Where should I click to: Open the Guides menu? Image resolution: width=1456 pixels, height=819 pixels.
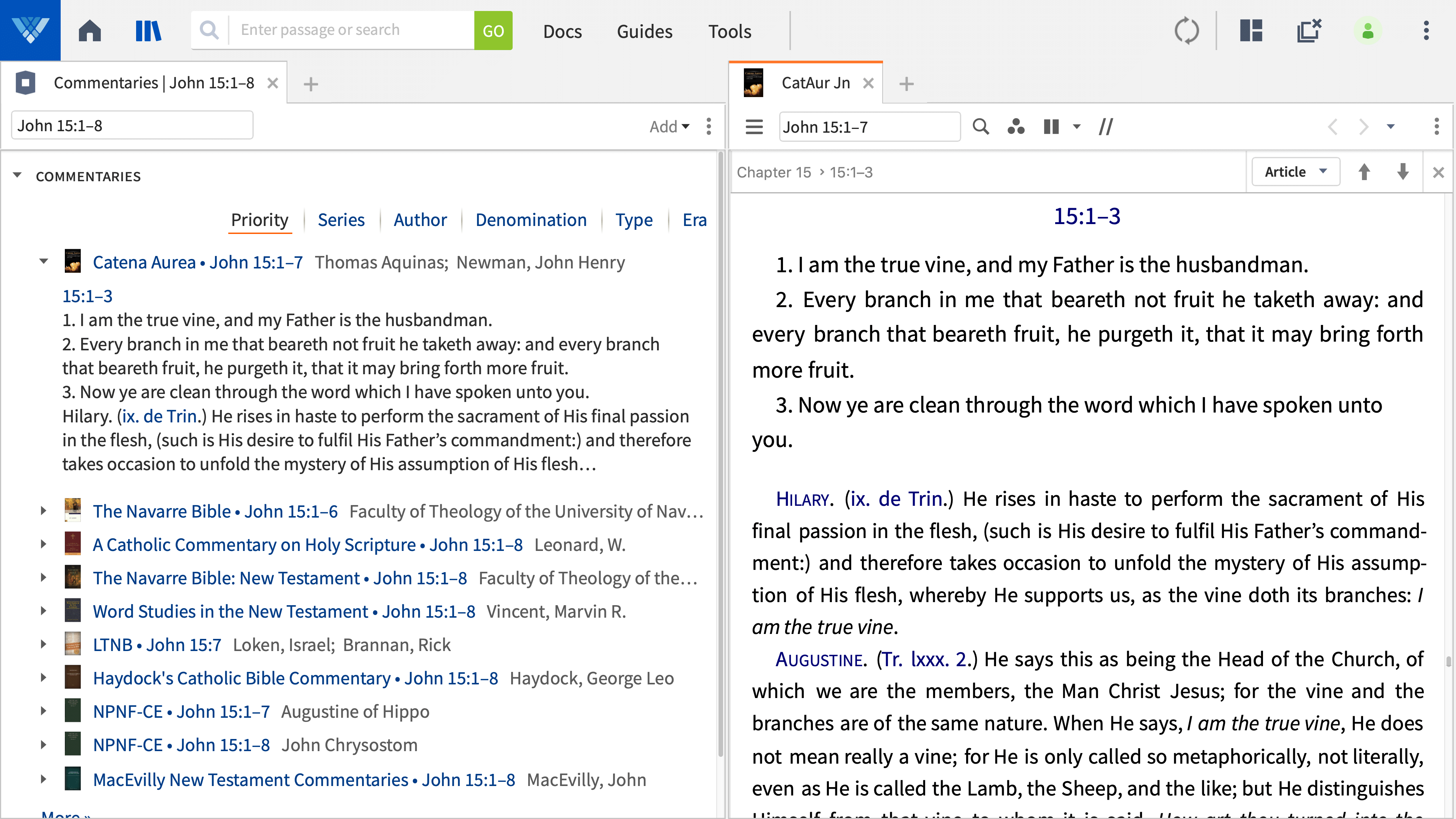pos(644,31)
